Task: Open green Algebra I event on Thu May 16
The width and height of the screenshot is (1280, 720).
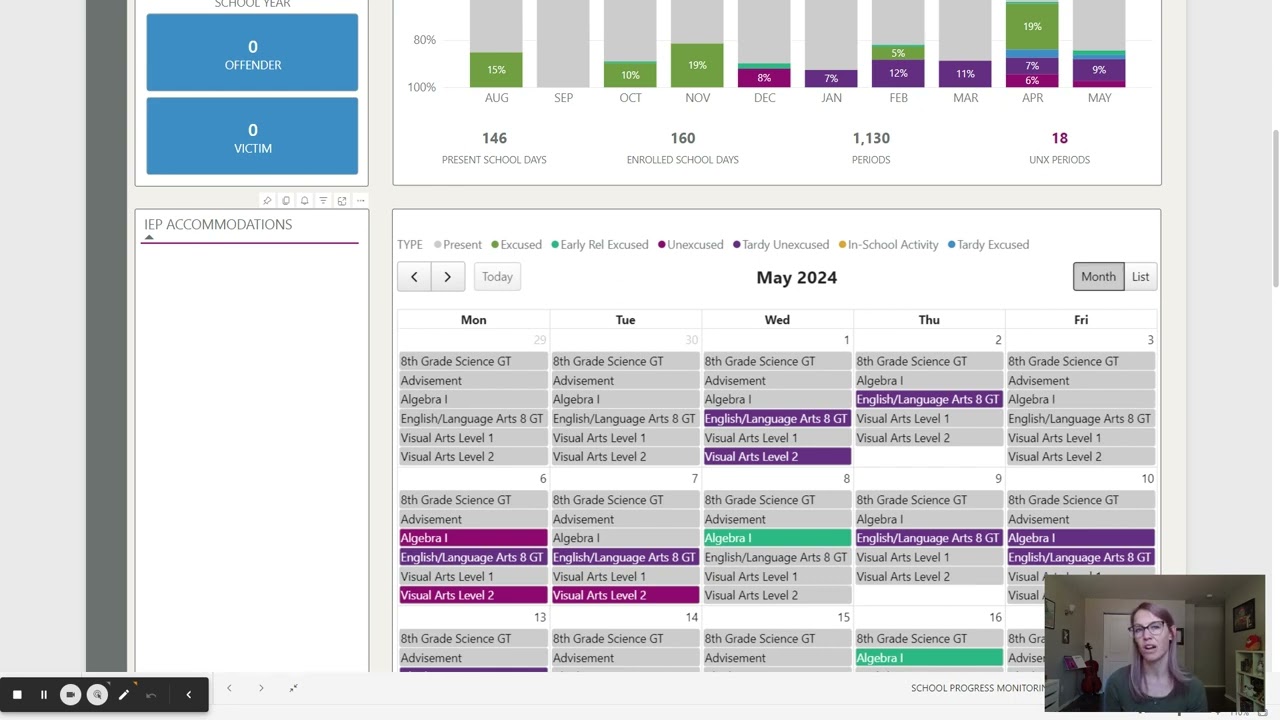Action: 929,658
